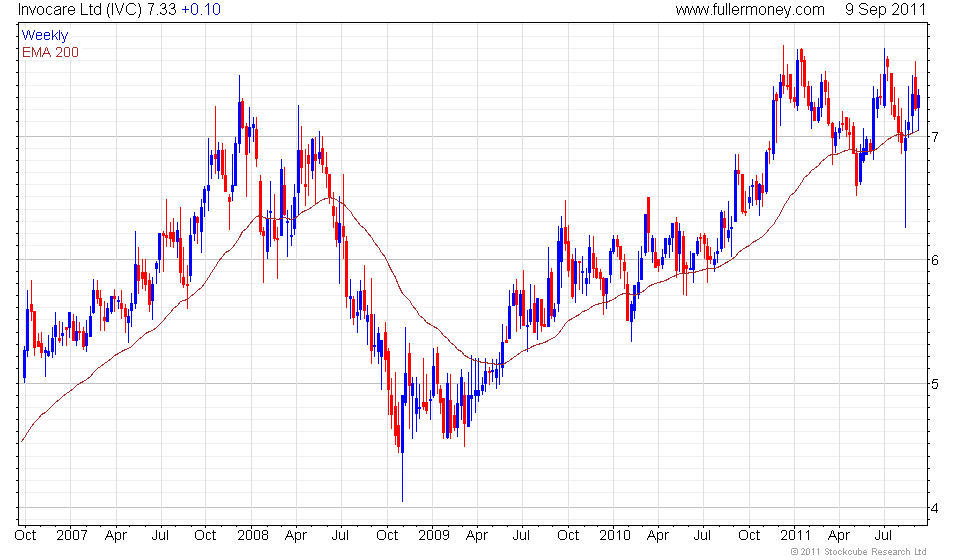Open the www.fullermoney.com link text
This screenshot has width=980, height=560.
pyautogui.click(x=750, y=10)
